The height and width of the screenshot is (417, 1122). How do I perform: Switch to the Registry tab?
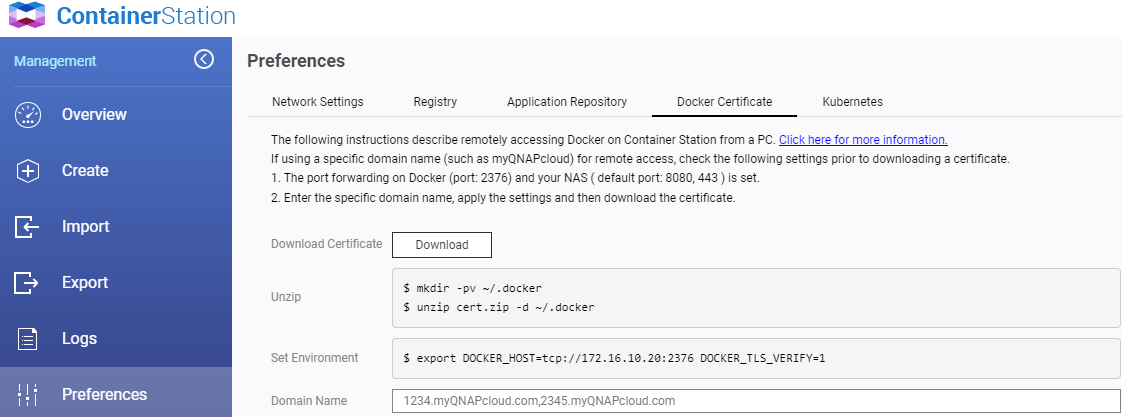tap(435, 102)
